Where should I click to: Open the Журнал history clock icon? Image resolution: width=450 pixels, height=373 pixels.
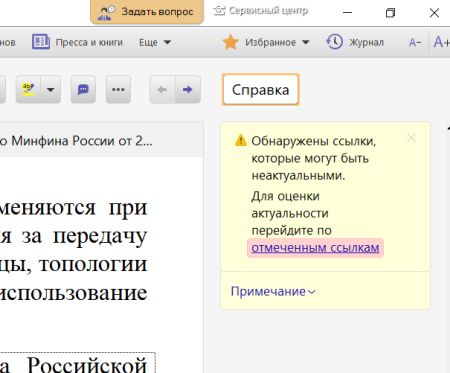334,42
